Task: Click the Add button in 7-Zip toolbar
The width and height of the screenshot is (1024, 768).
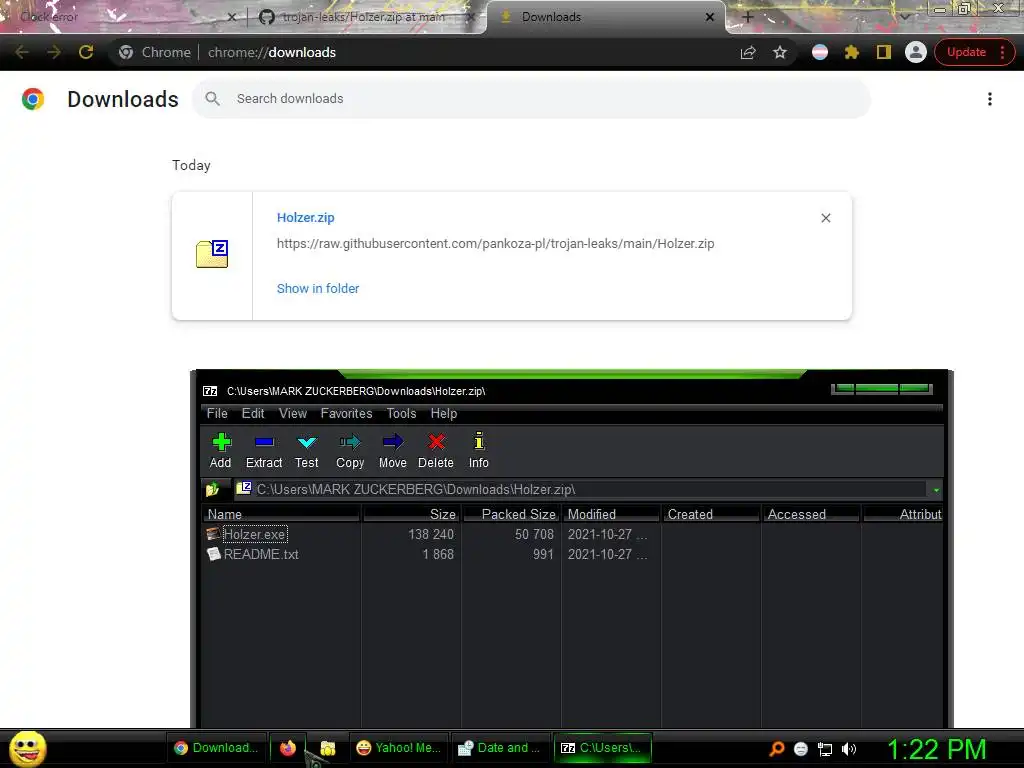Action: tap(221, 451)
